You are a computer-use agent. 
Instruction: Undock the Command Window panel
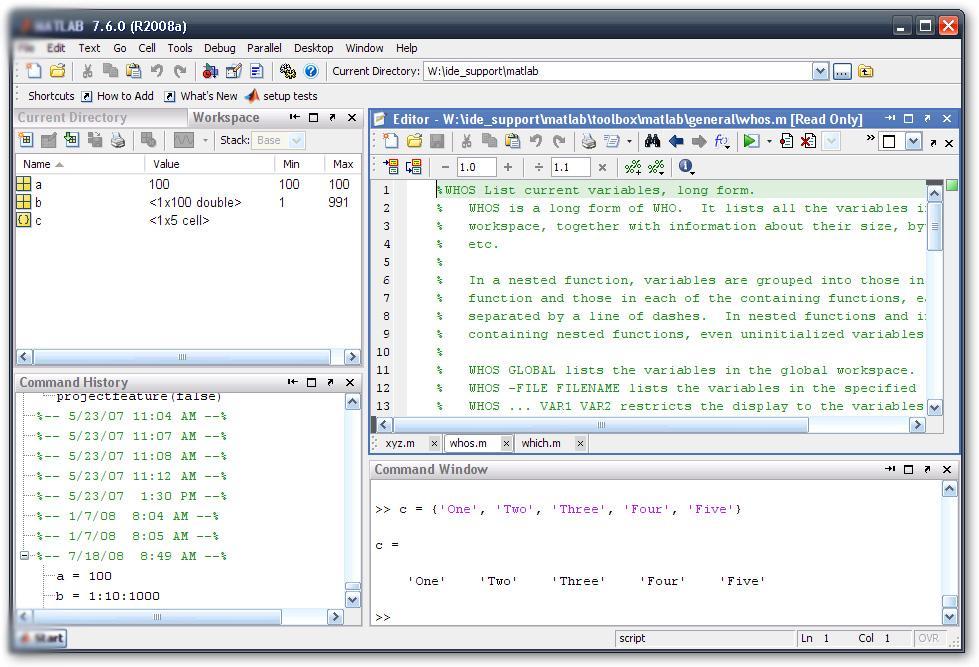click(x=927, y=469)
